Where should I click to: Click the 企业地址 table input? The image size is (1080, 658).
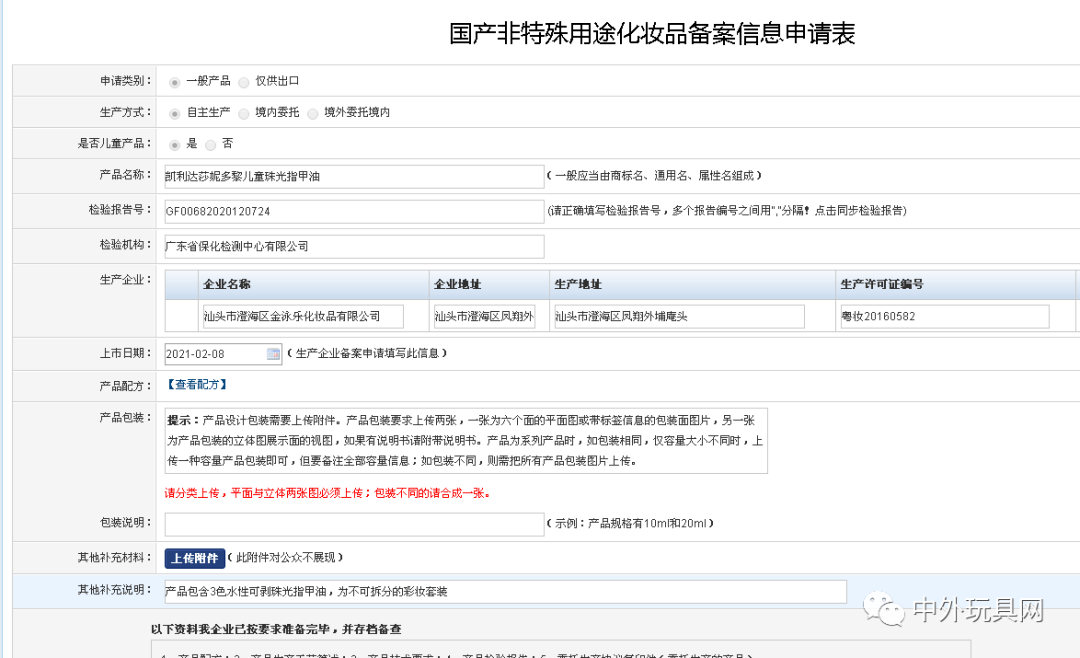484,317
